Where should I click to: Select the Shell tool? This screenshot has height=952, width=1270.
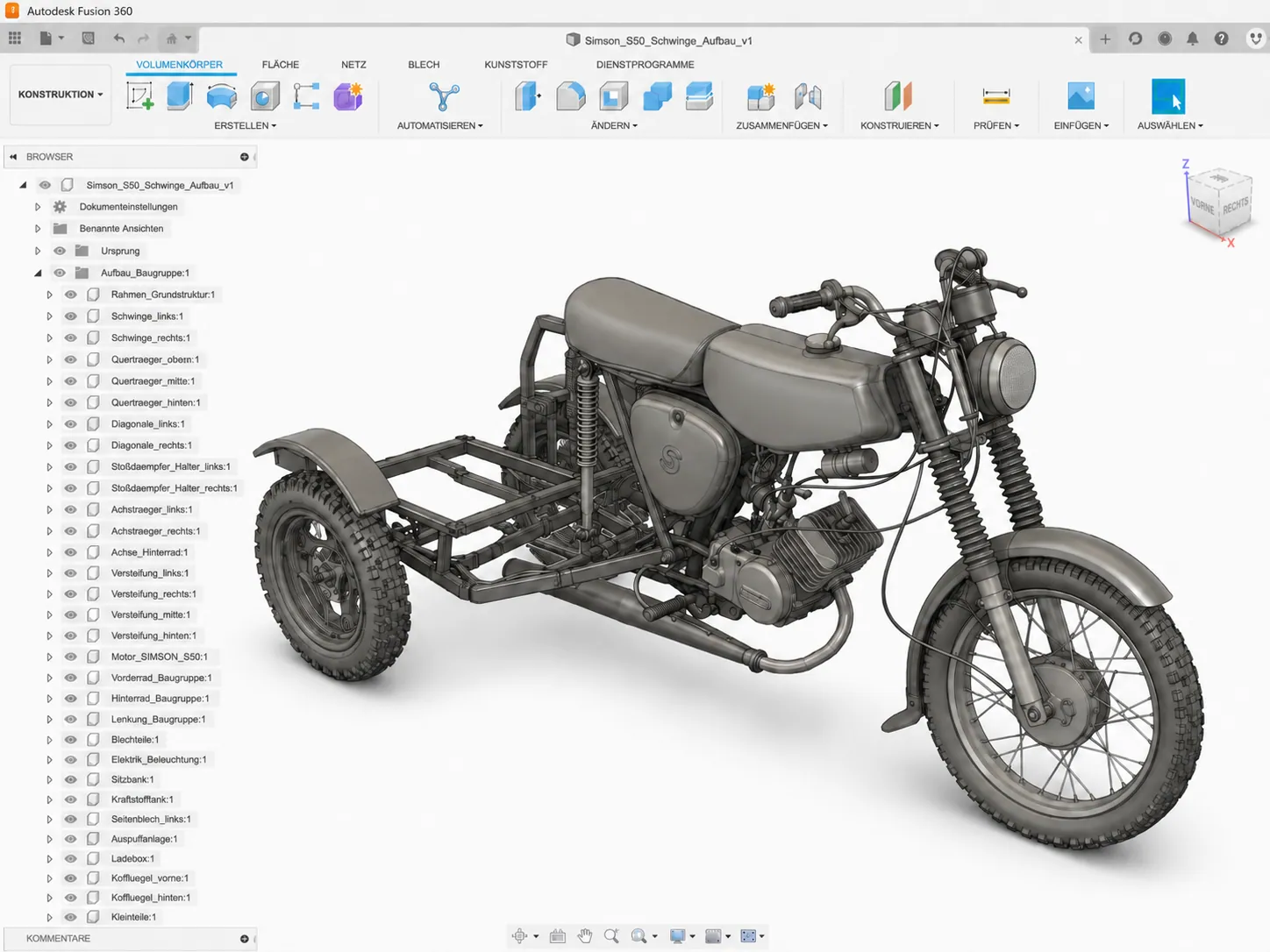coord(614,96)
